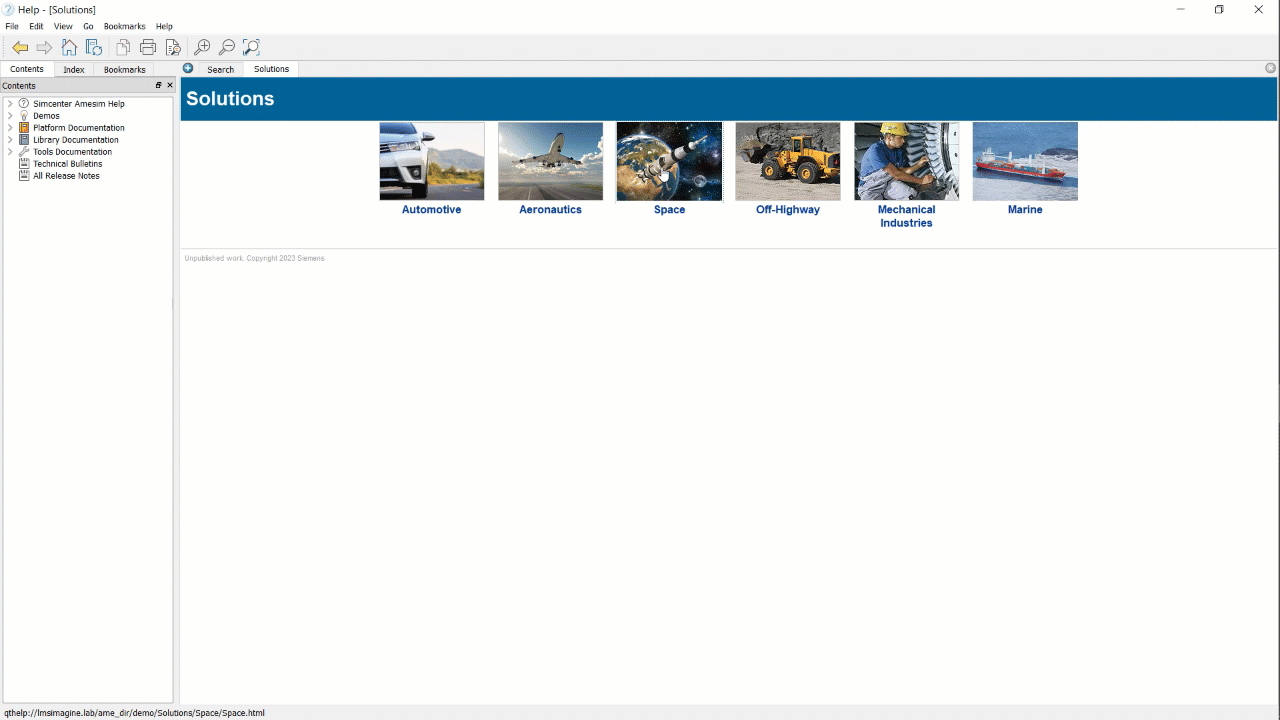1280x720 pixels.
Task: Click the Zoom out magnifier icon
Action: [x=227, y=47]
